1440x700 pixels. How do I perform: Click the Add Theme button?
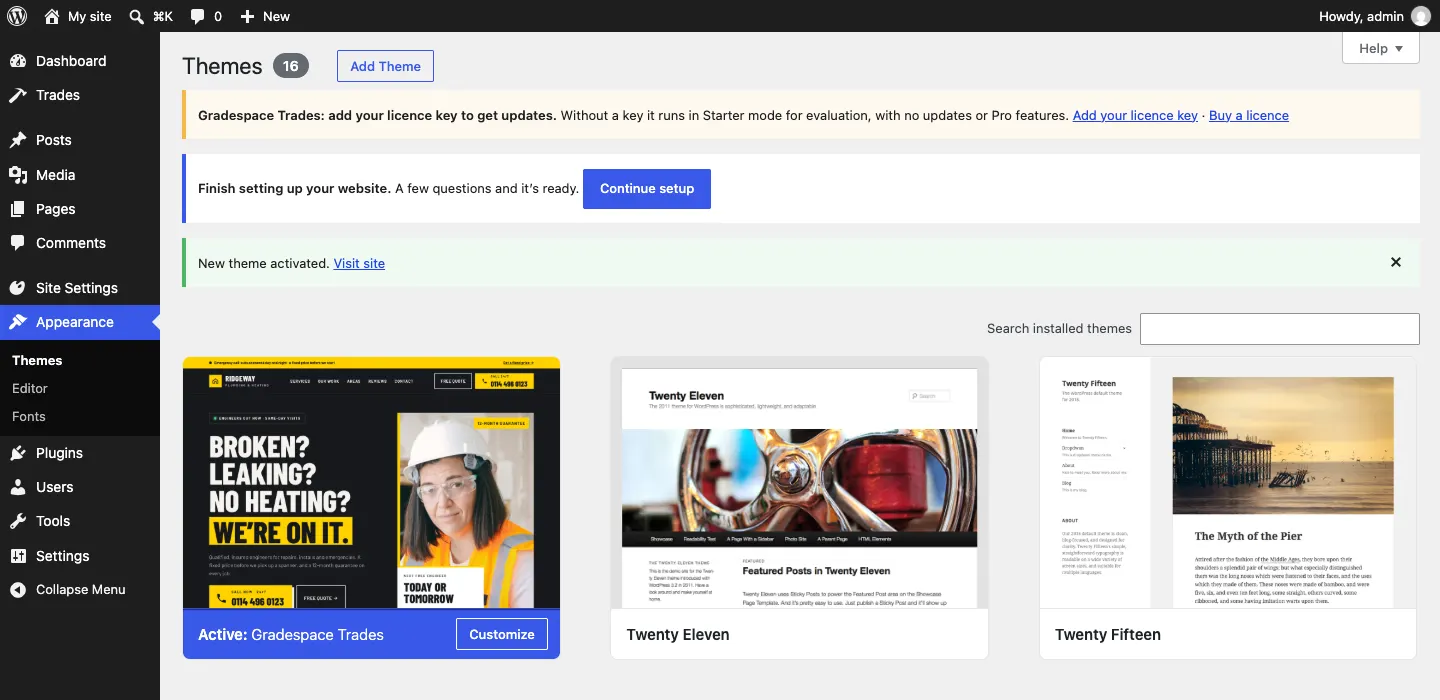pos(385,66)
